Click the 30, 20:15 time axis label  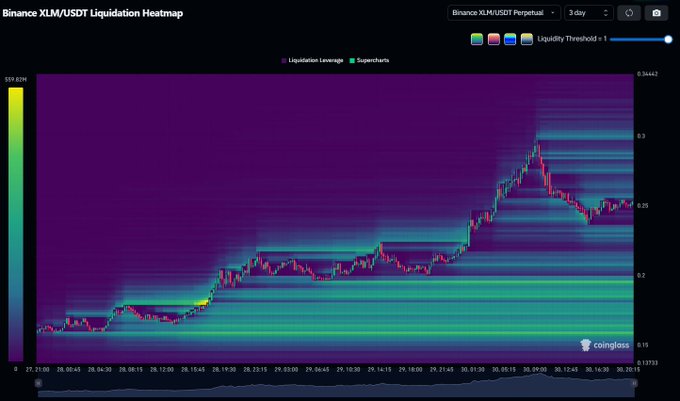pyautogui.click(x=628, y=369)
